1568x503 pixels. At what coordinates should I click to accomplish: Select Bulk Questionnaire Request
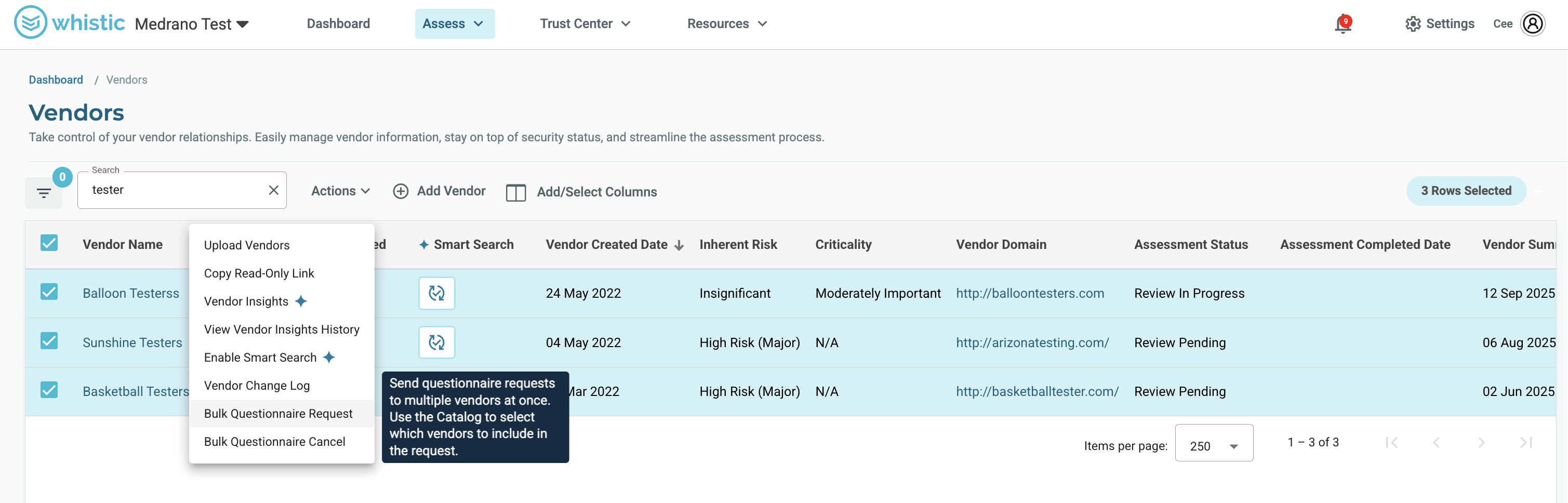[x=282, y=414]
